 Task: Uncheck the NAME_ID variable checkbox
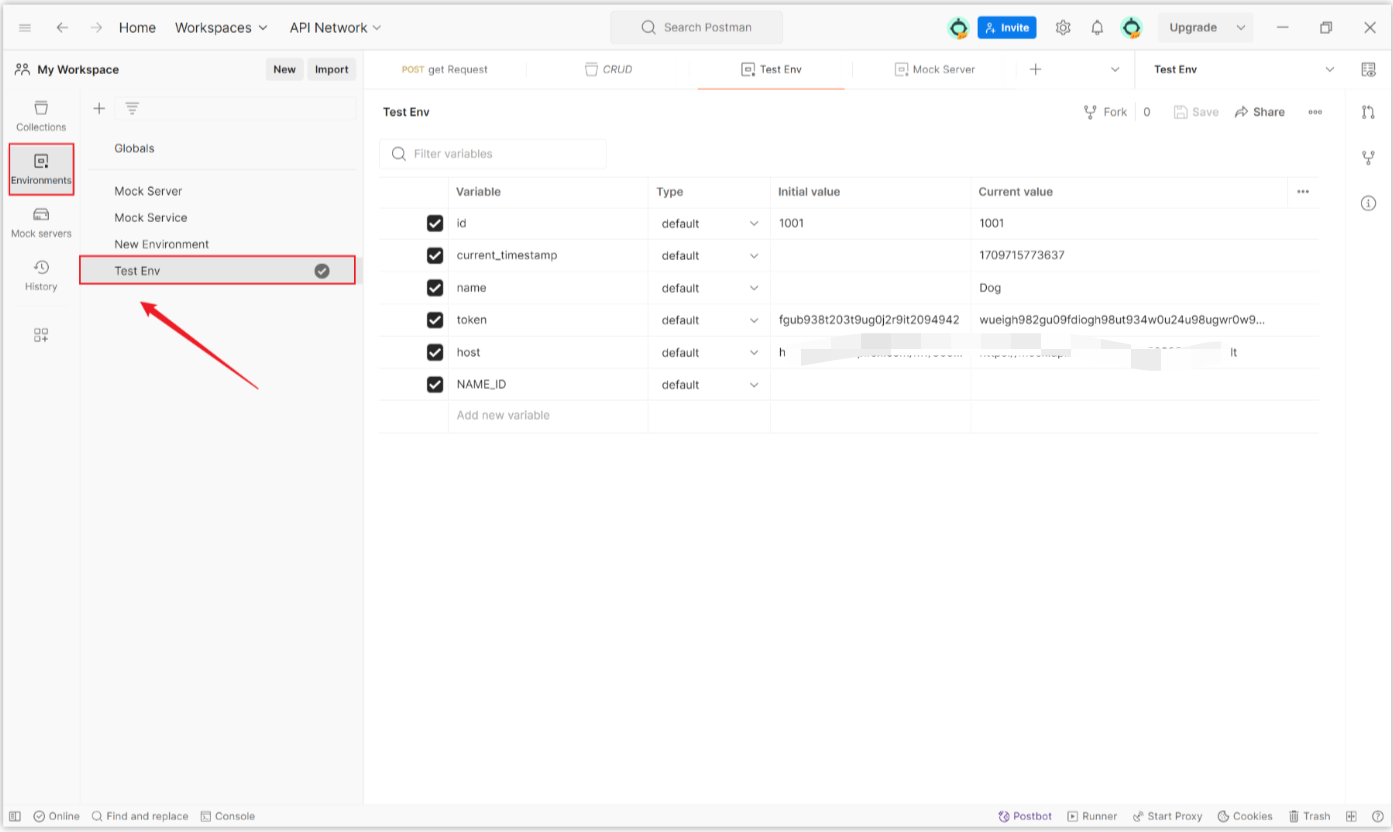[x=435, y=384]
